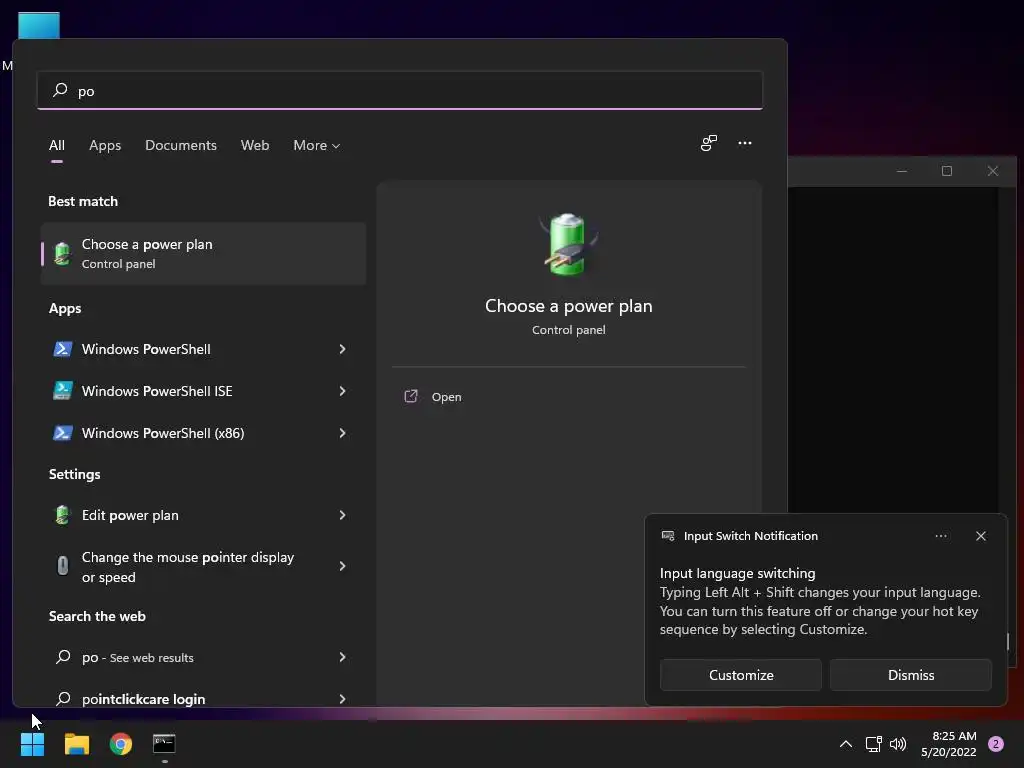Open the notification three-dot options
Image resolution: width=1024 pixels, height=768 pixels.
(x=940, y=536)
